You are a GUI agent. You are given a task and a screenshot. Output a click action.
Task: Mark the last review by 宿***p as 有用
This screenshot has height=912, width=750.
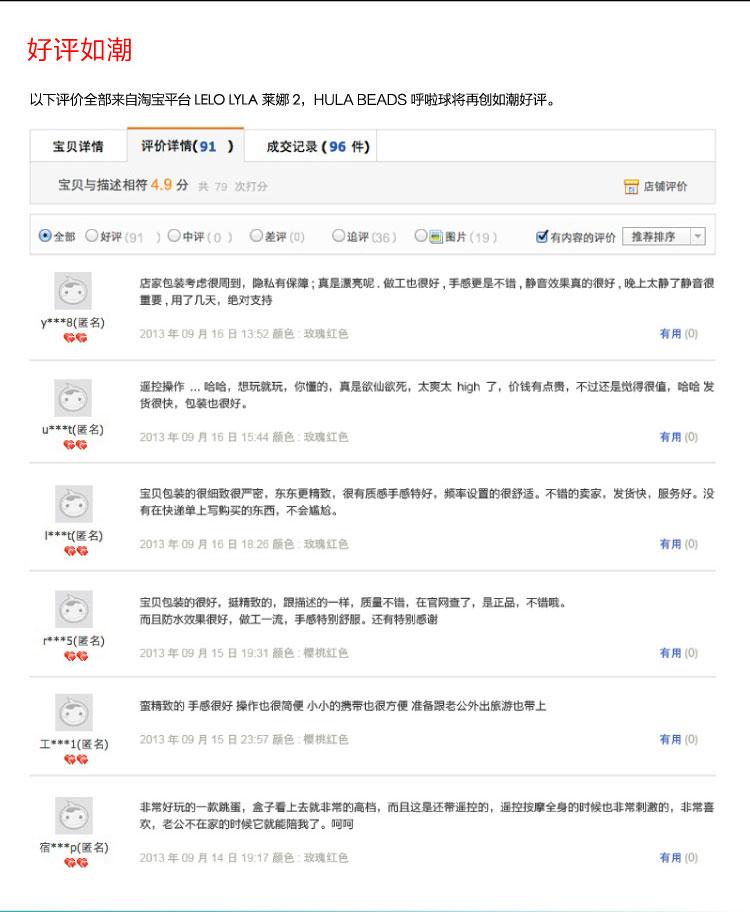click(x=677, y=858)
